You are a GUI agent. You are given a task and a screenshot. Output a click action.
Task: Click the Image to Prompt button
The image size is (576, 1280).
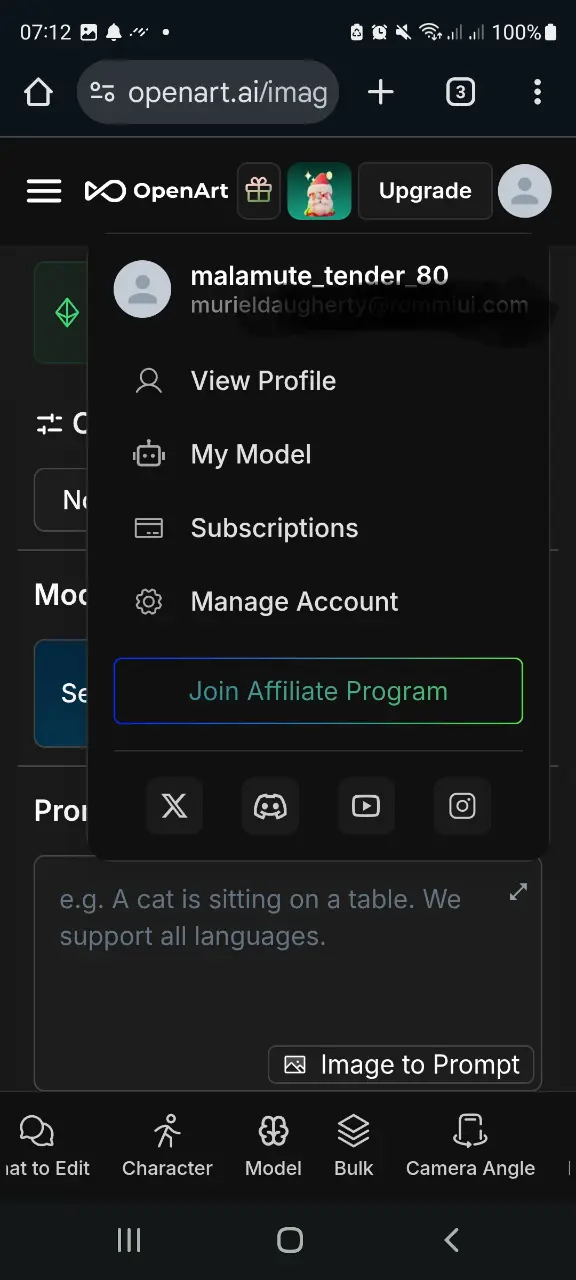[401, 1065]
